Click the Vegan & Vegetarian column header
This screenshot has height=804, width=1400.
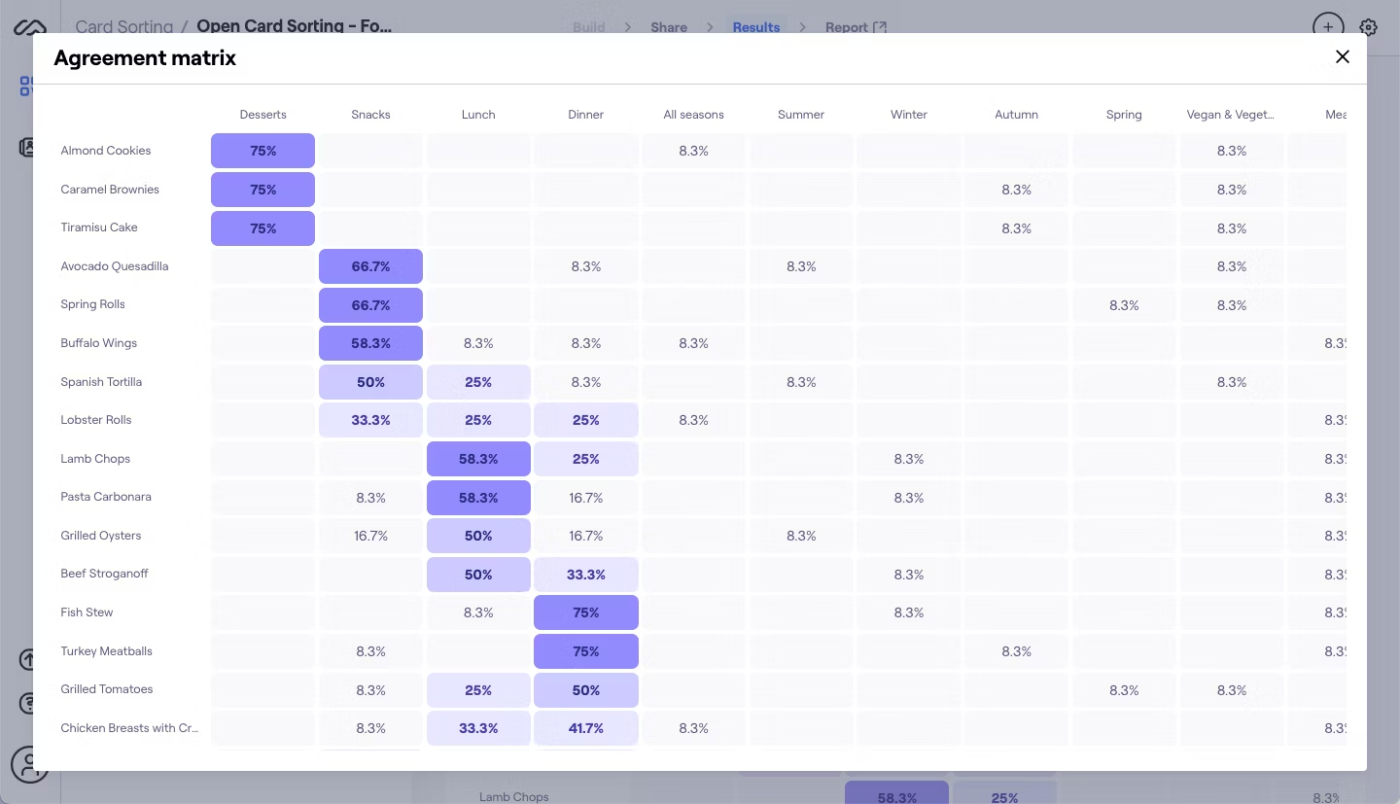coord(1231,115)
